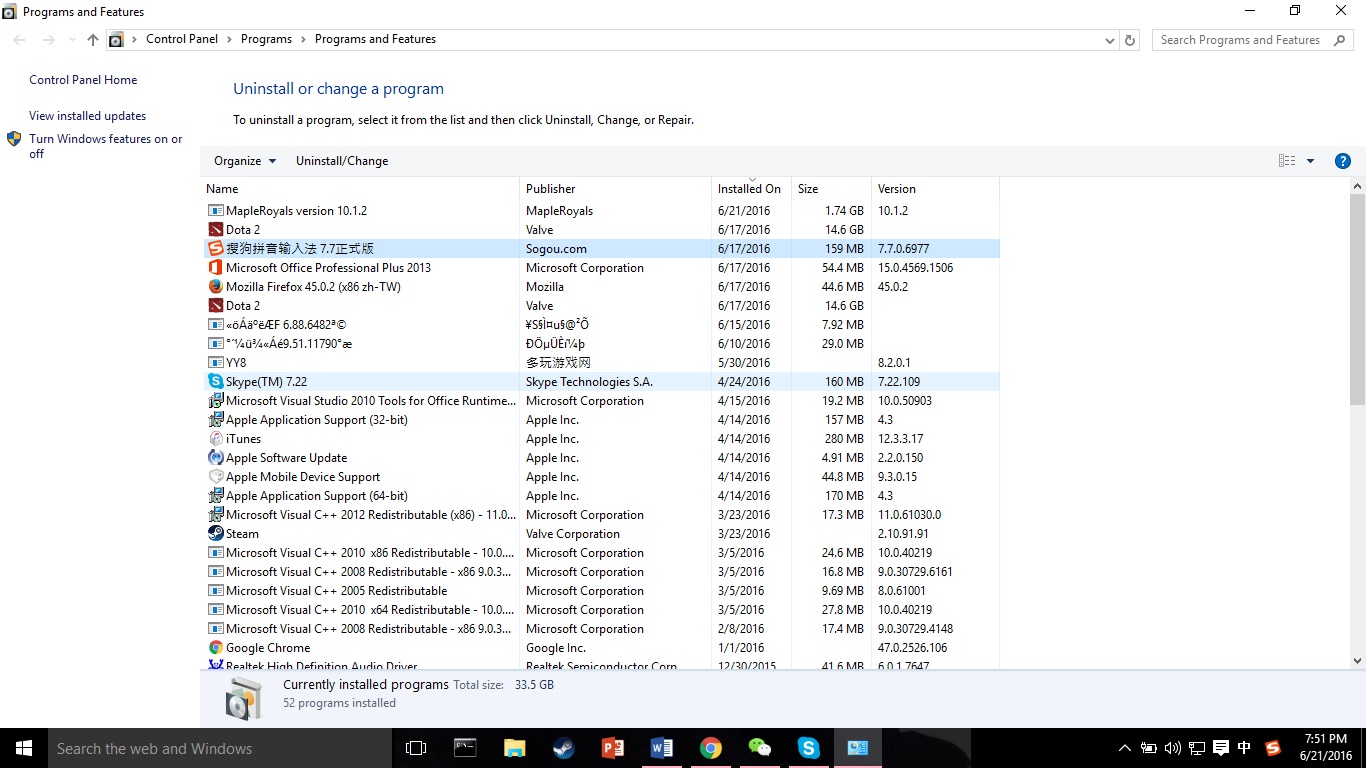Click the Apple Mobile Device Support icon
The image size is (1366, 768).
215,477
